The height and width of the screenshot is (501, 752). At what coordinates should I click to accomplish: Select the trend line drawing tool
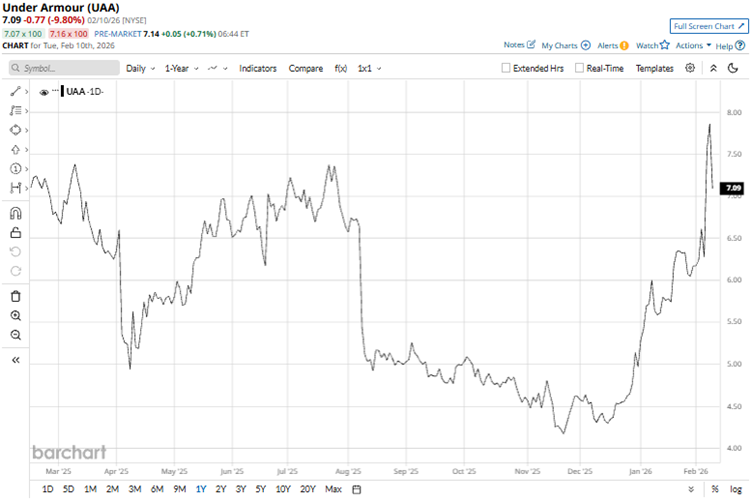pos(15,91)
